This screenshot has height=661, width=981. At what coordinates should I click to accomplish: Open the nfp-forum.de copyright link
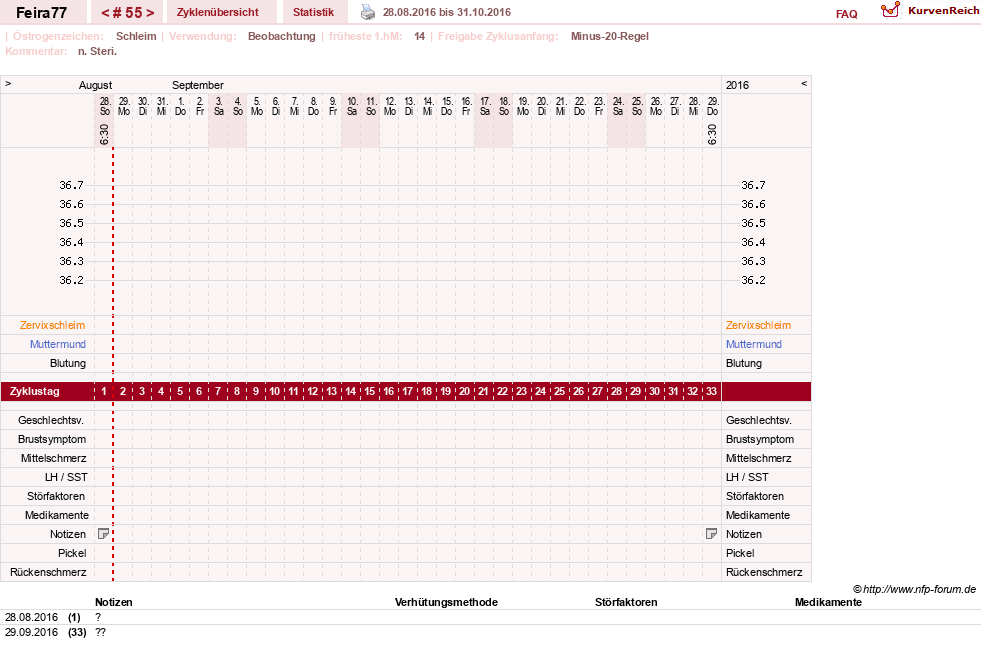coord(915,589)
